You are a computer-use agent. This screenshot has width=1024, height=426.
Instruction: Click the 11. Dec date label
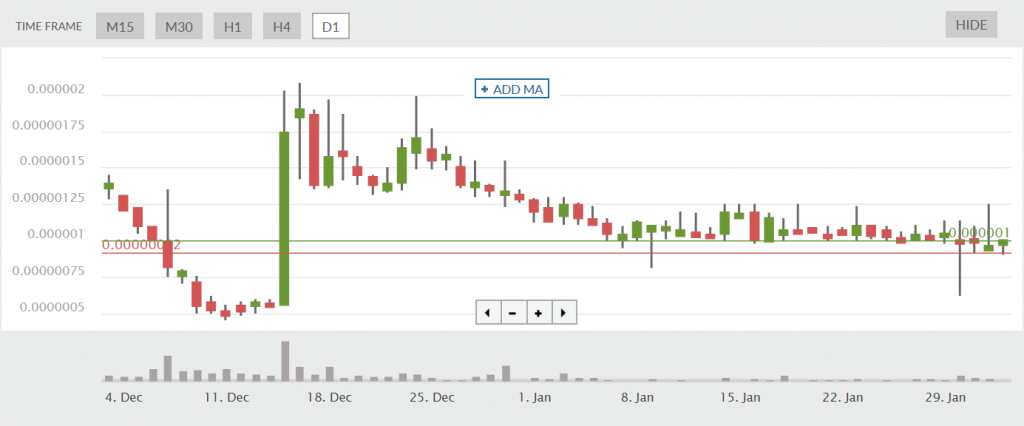(226, 397)
